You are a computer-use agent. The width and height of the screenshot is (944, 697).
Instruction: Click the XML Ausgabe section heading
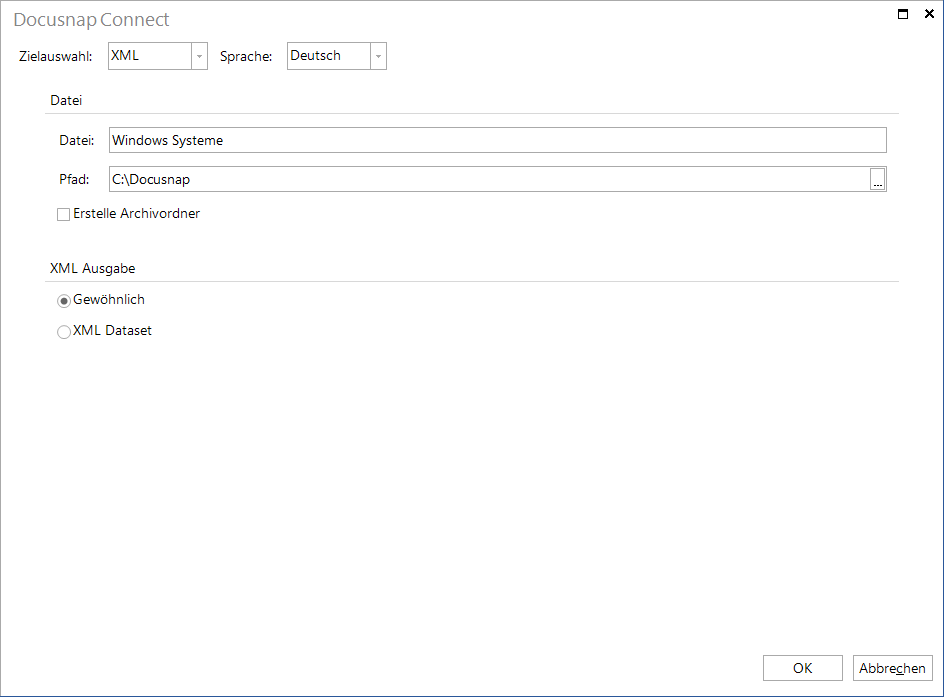[x=92, y=268]
